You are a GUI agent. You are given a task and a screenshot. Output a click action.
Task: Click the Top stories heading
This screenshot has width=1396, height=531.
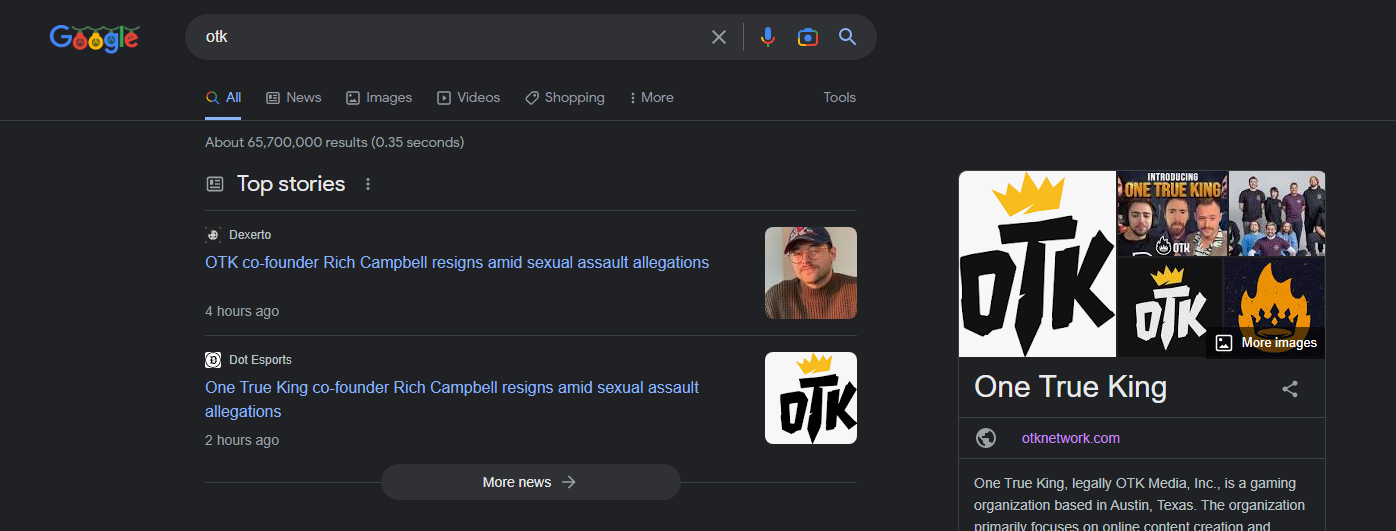[291, 184]
